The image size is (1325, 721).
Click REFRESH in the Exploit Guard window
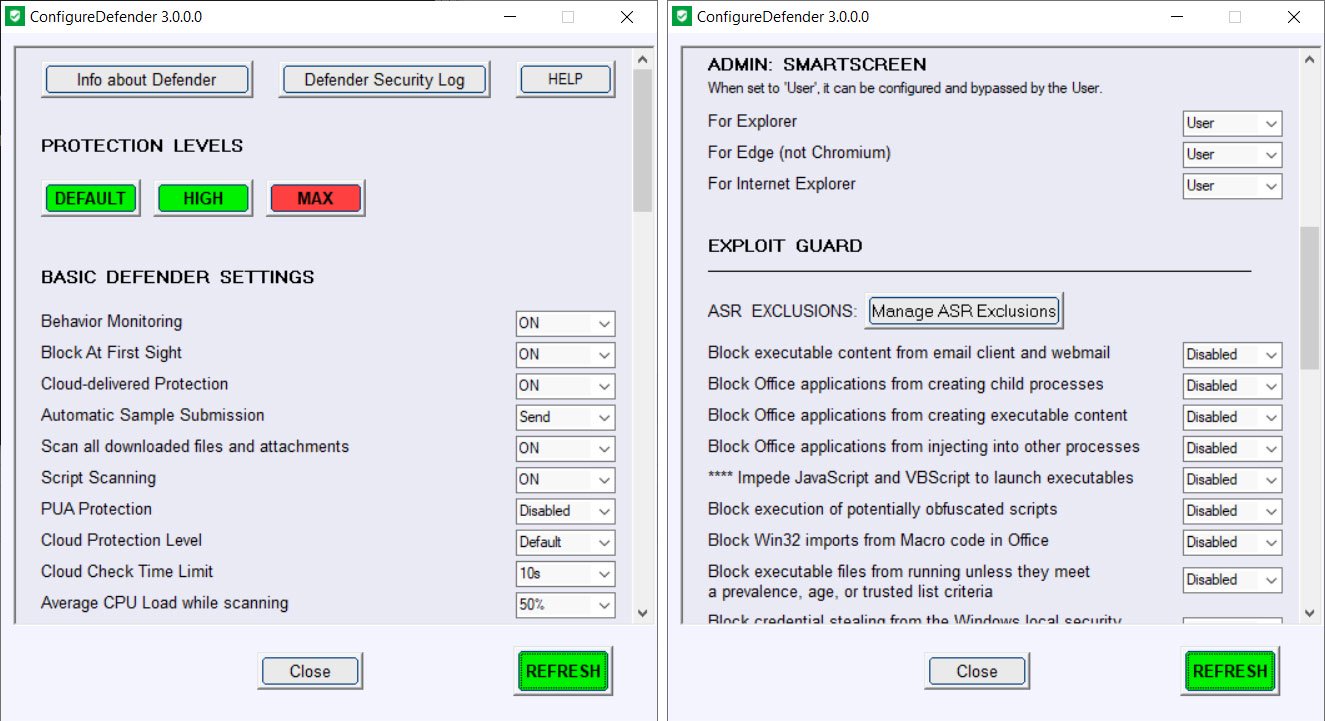[1230, 671]
